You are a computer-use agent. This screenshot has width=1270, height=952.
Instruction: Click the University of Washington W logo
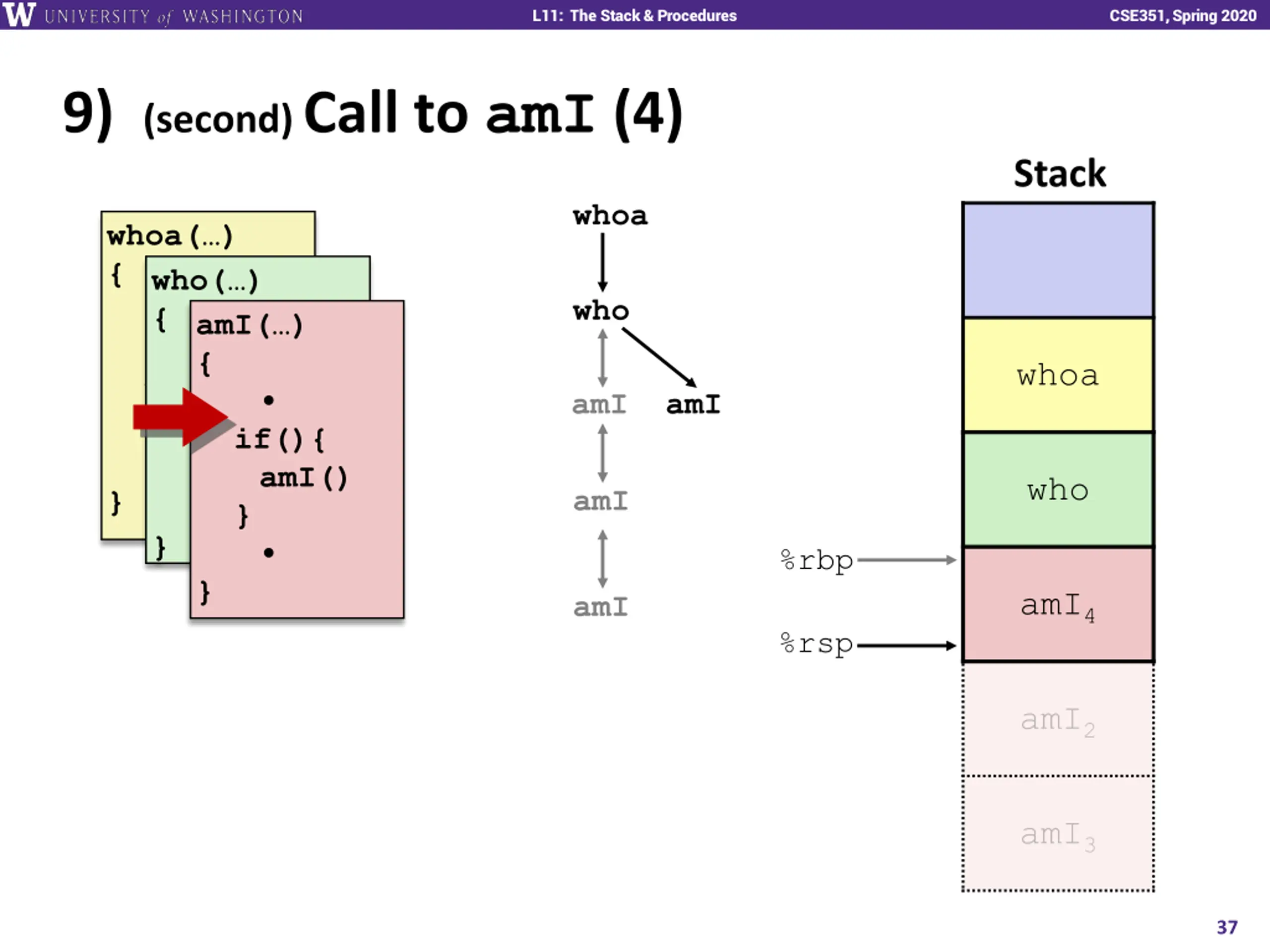coord(19,14)
